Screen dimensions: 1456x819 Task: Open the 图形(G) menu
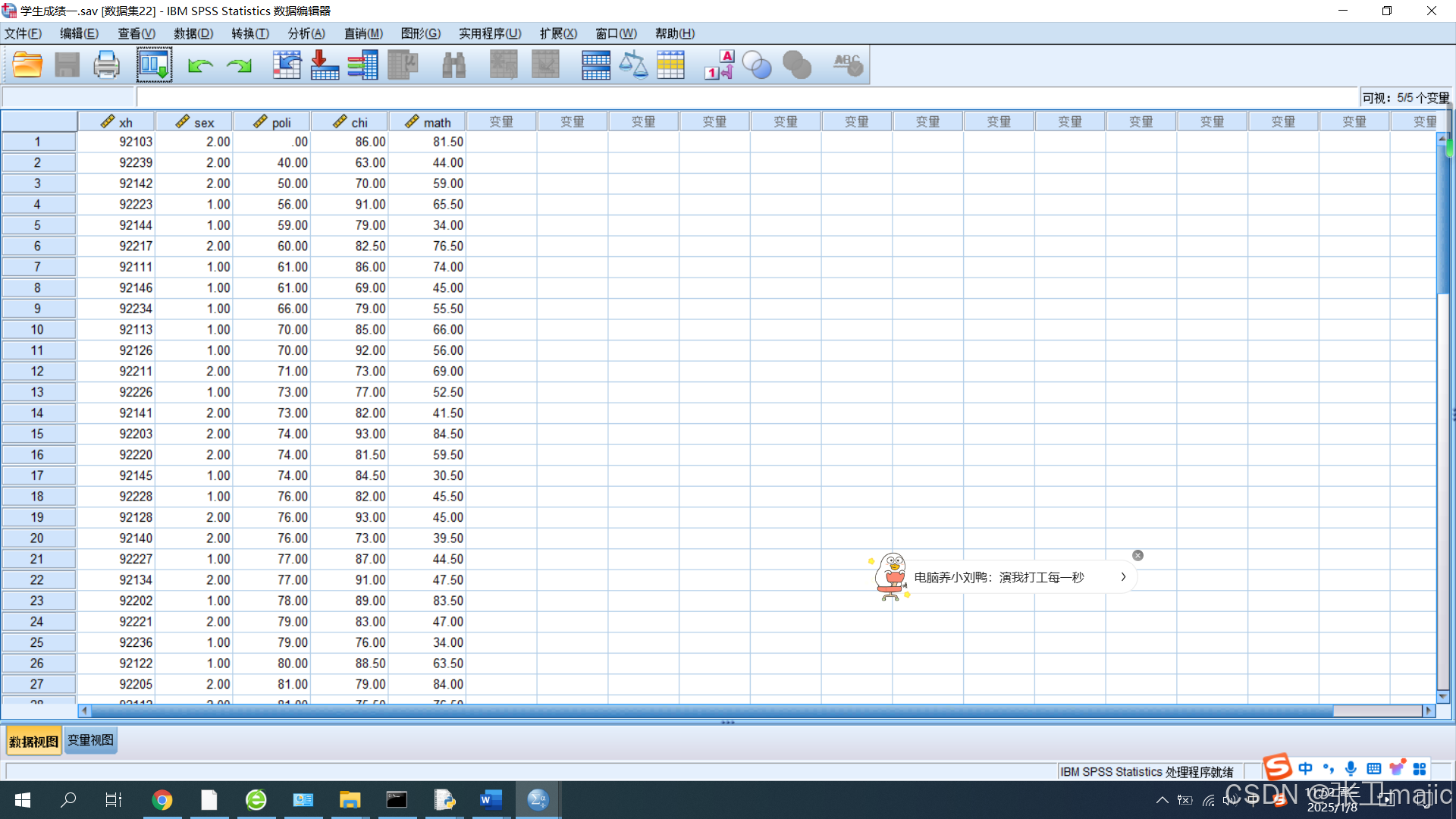click(x=420, y=33)
